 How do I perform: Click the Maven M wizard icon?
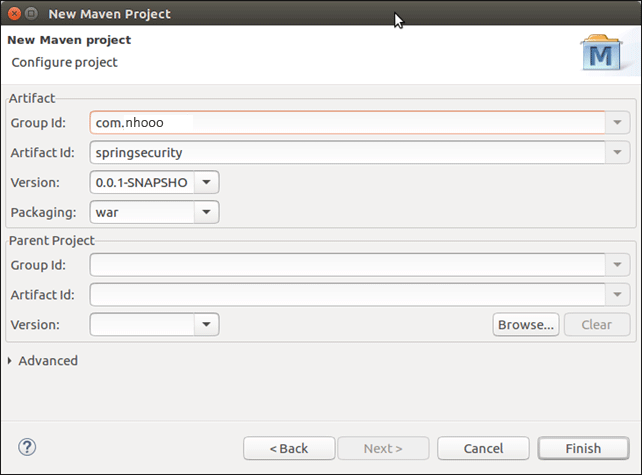602,54
